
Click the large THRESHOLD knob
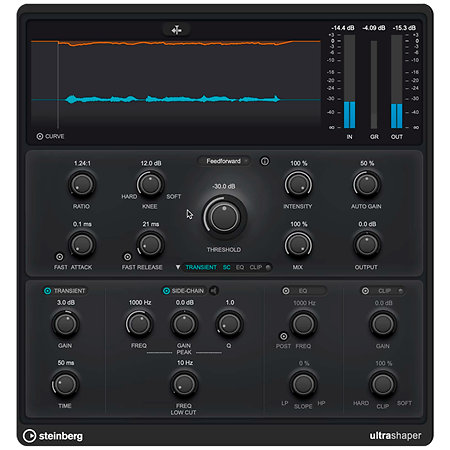click(x=224, y=217)
